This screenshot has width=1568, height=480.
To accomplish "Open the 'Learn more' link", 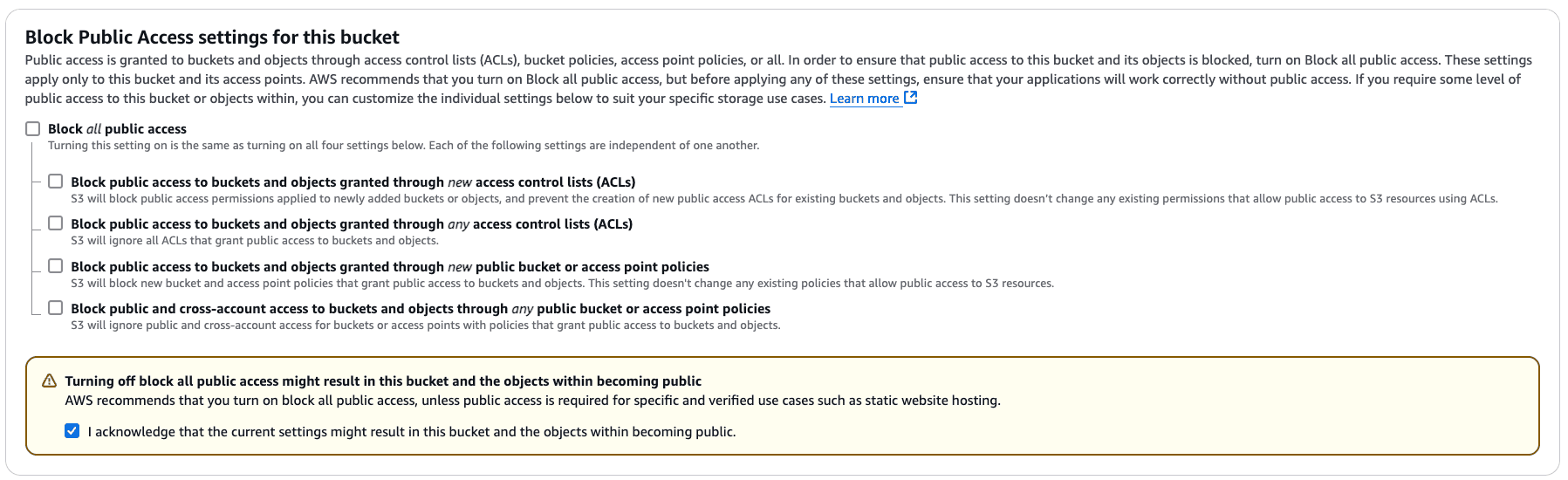I will point(864,99).
